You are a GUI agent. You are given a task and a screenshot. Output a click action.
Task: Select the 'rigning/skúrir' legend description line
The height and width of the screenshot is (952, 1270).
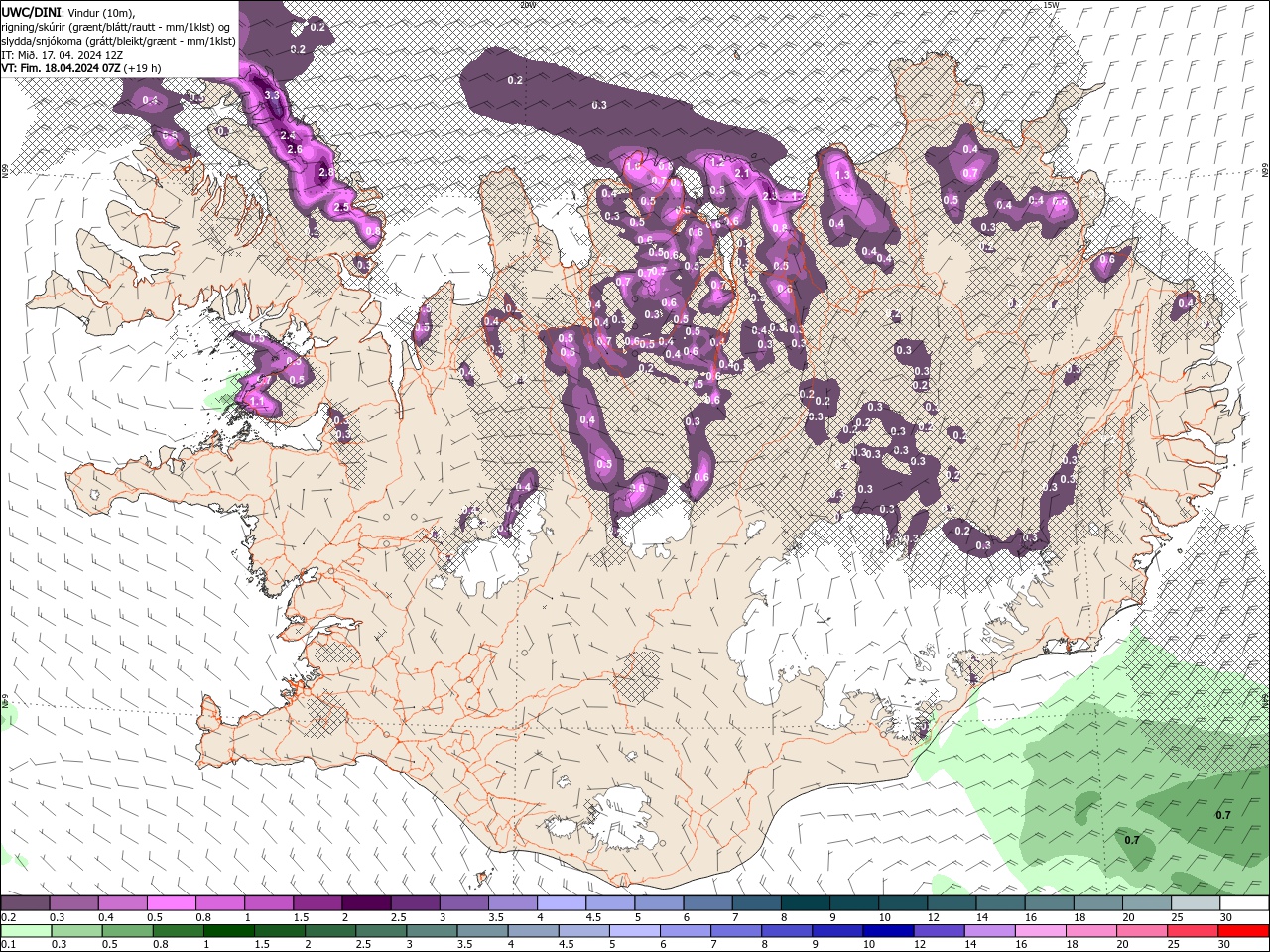point(116,26)
